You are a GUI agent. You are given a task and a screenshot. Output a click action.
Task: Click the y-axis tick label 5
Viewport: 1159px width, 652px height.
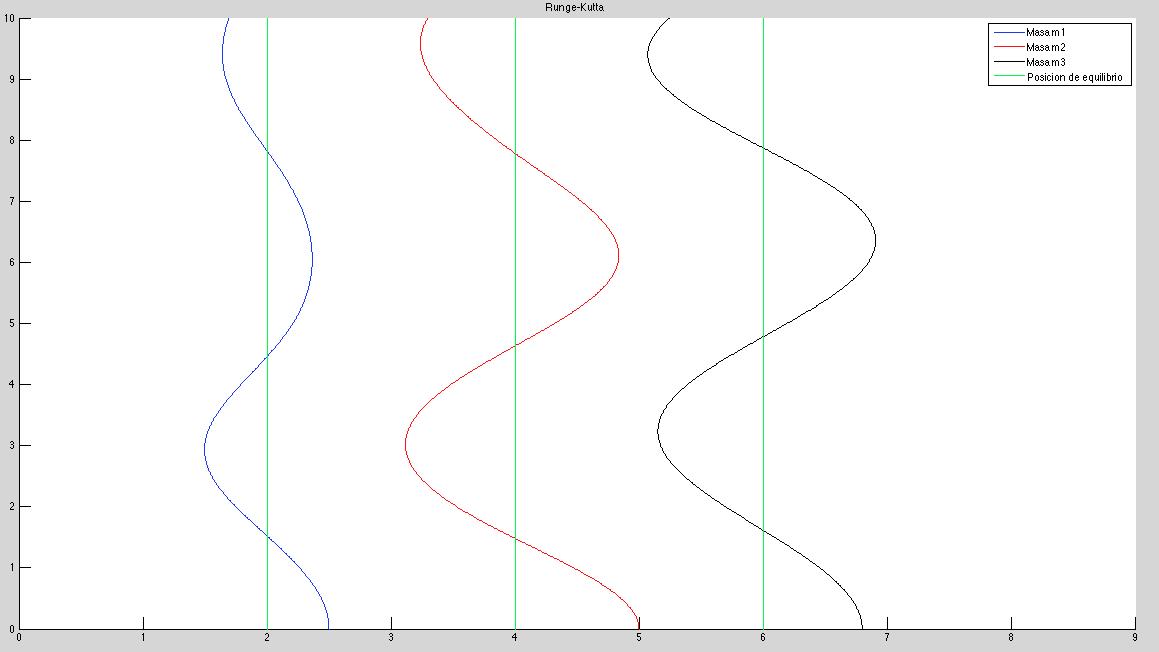click(12, 324)
